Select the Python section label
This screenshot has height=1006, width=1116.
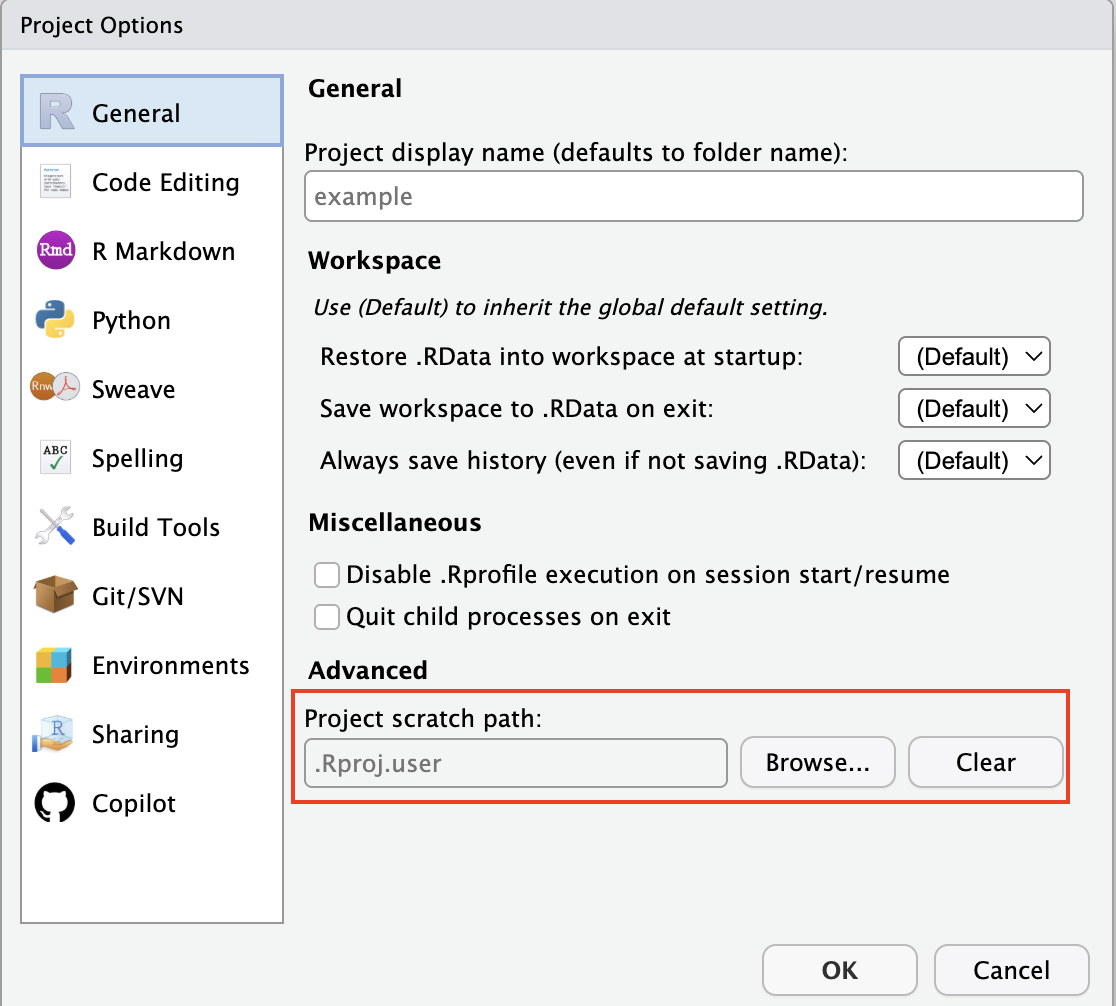(x=132, y=320)
